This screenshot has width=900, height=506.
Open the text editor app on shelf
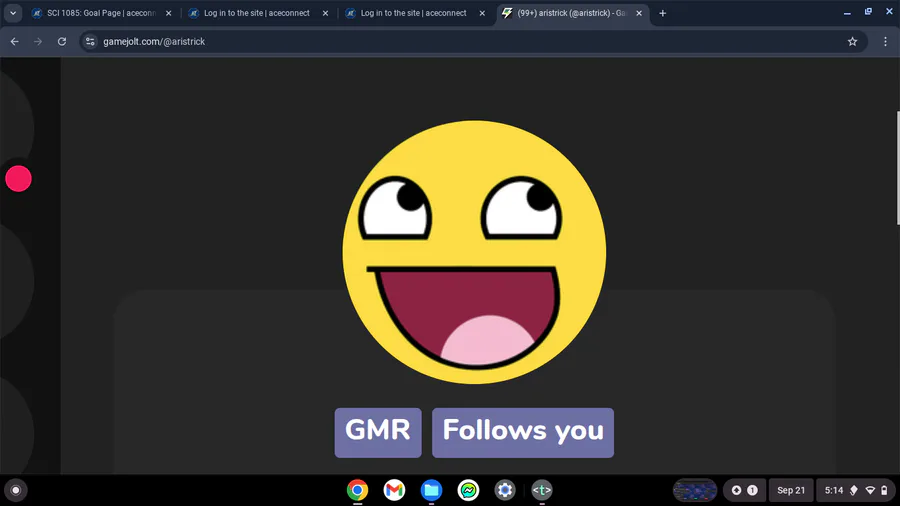[x=542, y=490]
